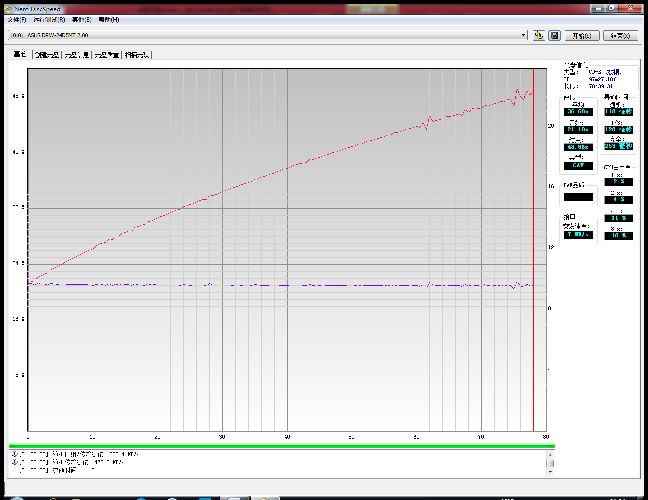Switch to the Benchmark tab
This screenshot has width=648, height=500.
[20, 54]
